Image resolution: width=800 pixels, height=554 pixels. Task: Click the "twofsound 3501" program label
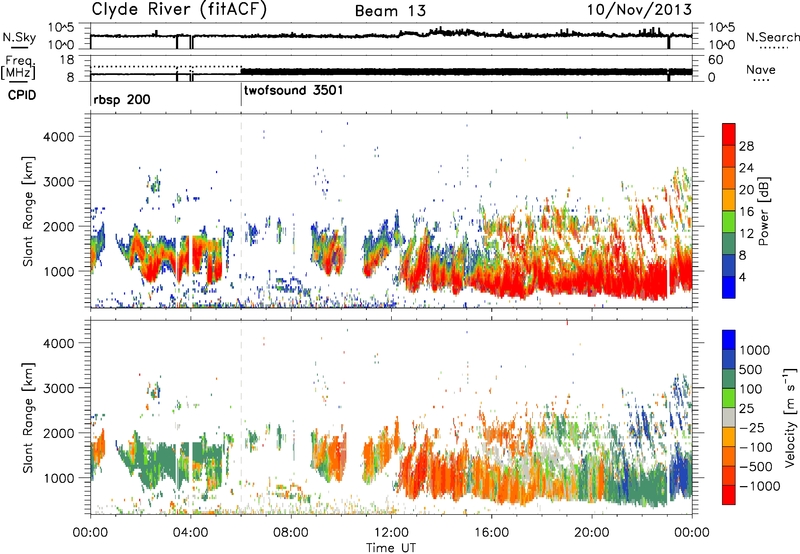point(293,91)
